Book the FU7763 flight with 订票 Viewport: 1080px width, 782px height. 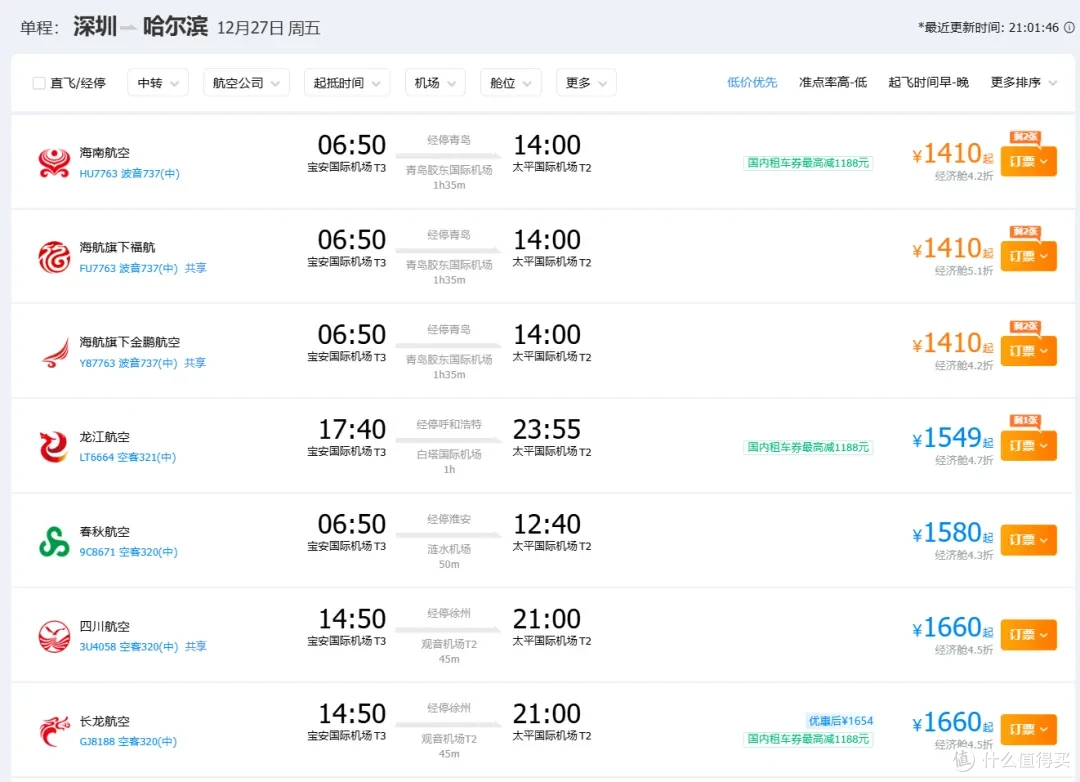click(x=1028, y=256)
